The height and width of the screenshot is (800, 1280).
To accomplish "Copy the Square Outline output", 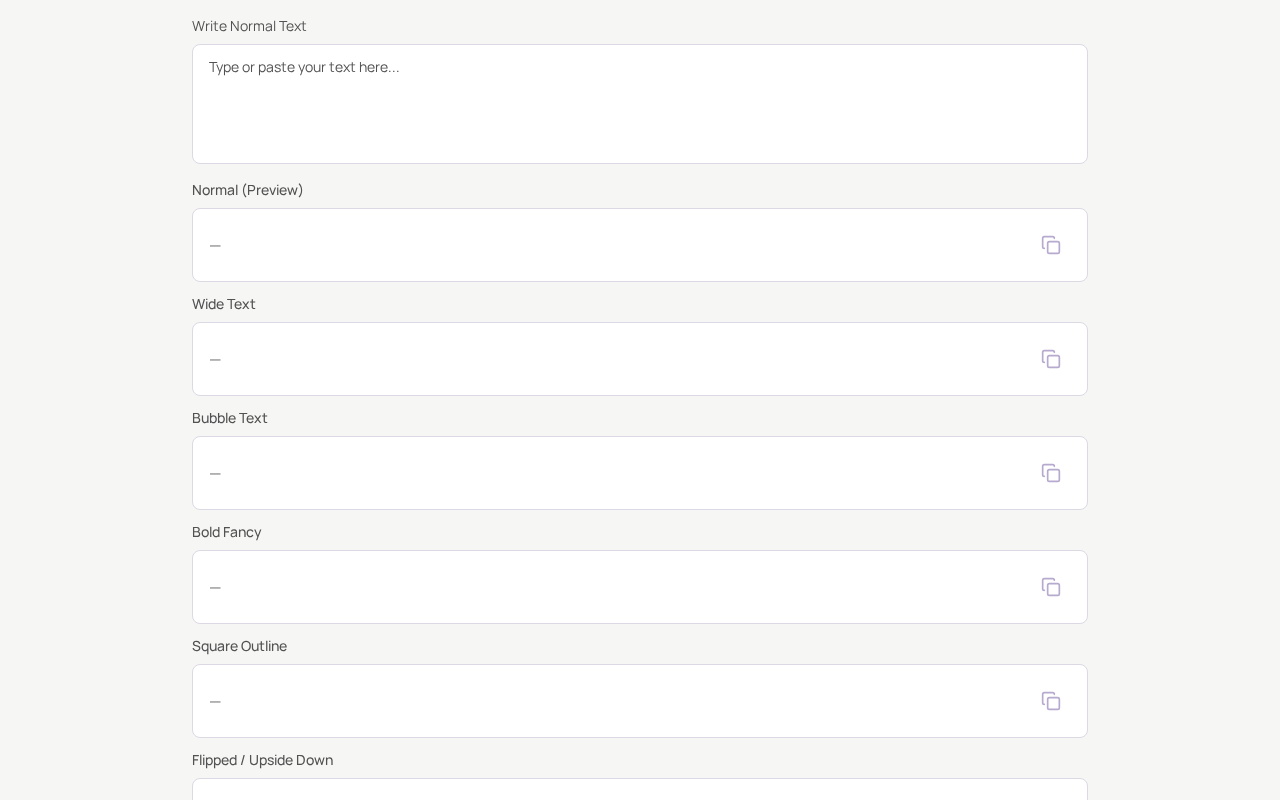I will point(1051,701).
